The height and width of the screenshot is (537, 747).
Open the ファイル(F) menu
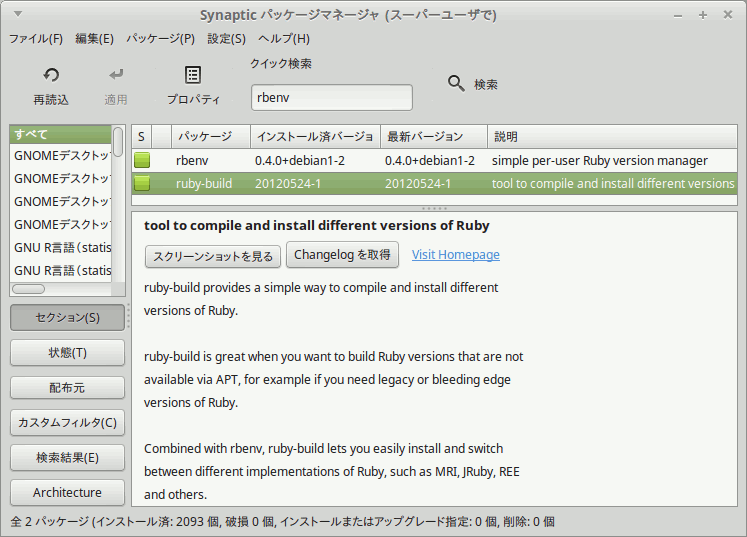(x=36, y=39)
